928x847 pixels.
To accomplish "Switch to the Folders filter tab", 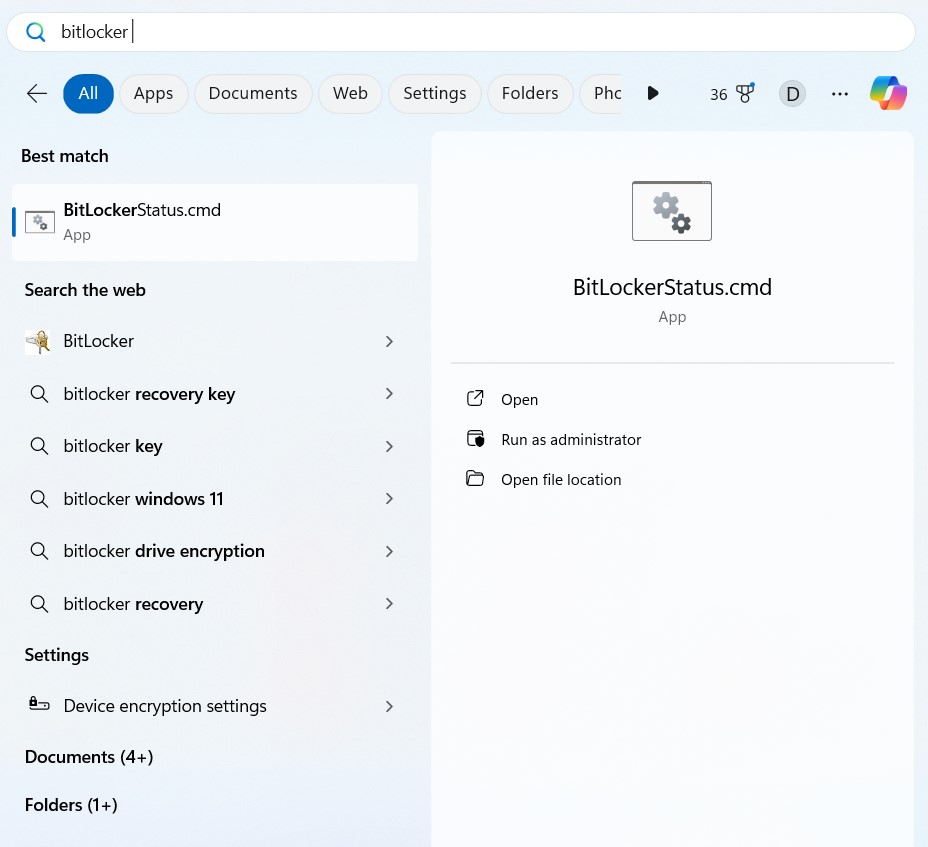I will click(x=530, y=94).
